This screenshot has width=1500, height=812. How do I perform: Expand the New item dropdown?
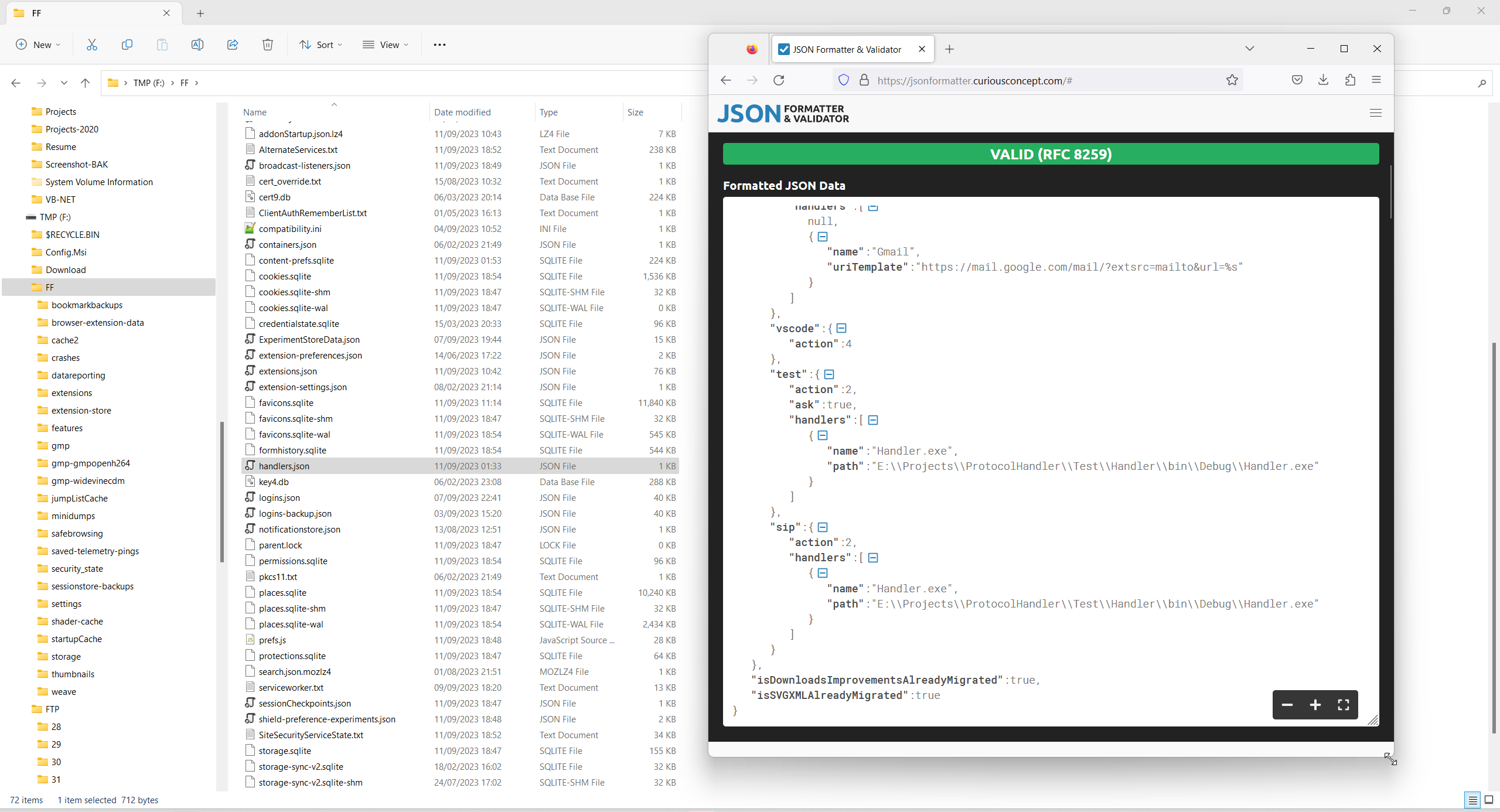[39, 45]
